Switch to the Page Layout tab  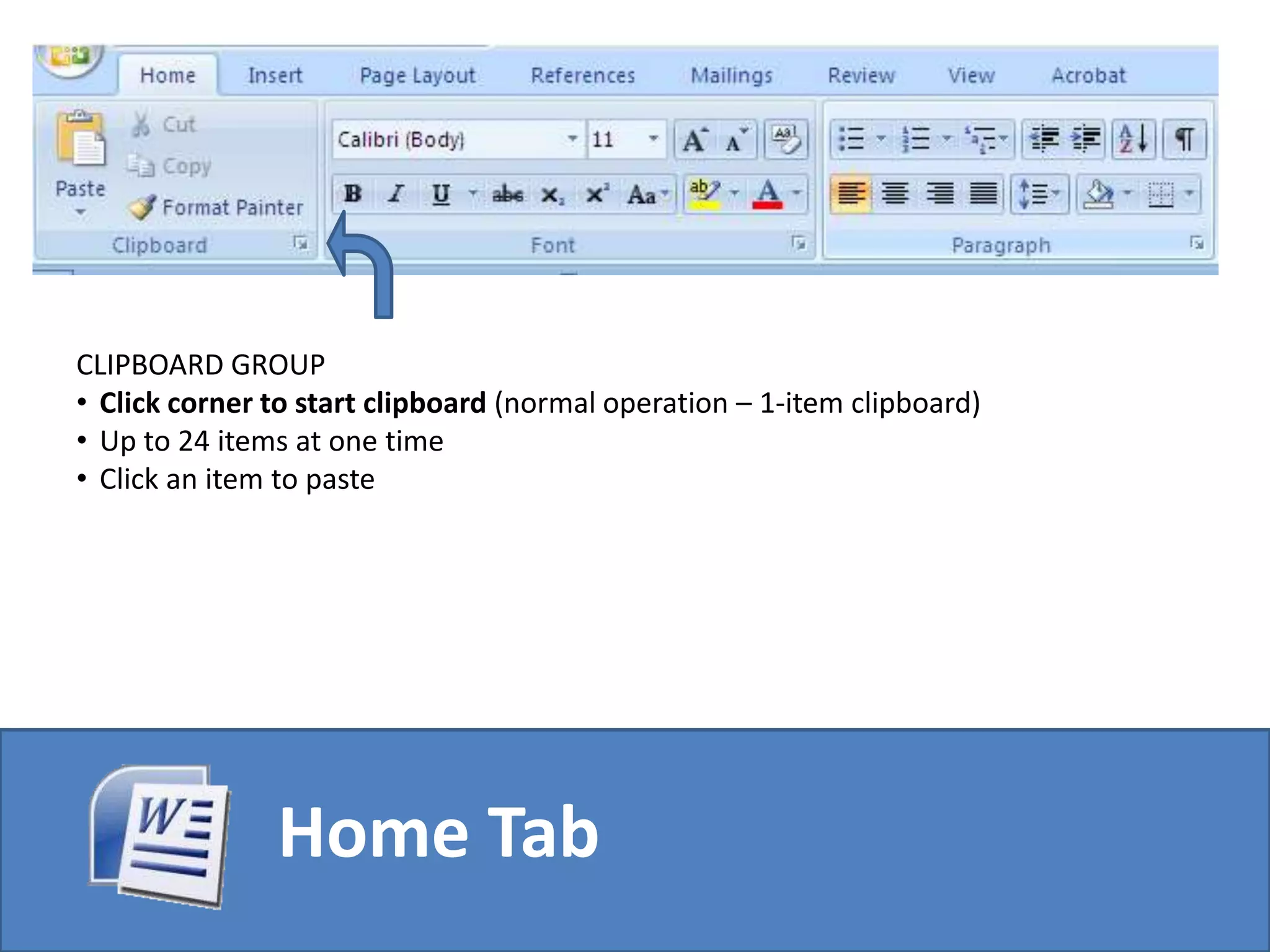click(417, 76)
